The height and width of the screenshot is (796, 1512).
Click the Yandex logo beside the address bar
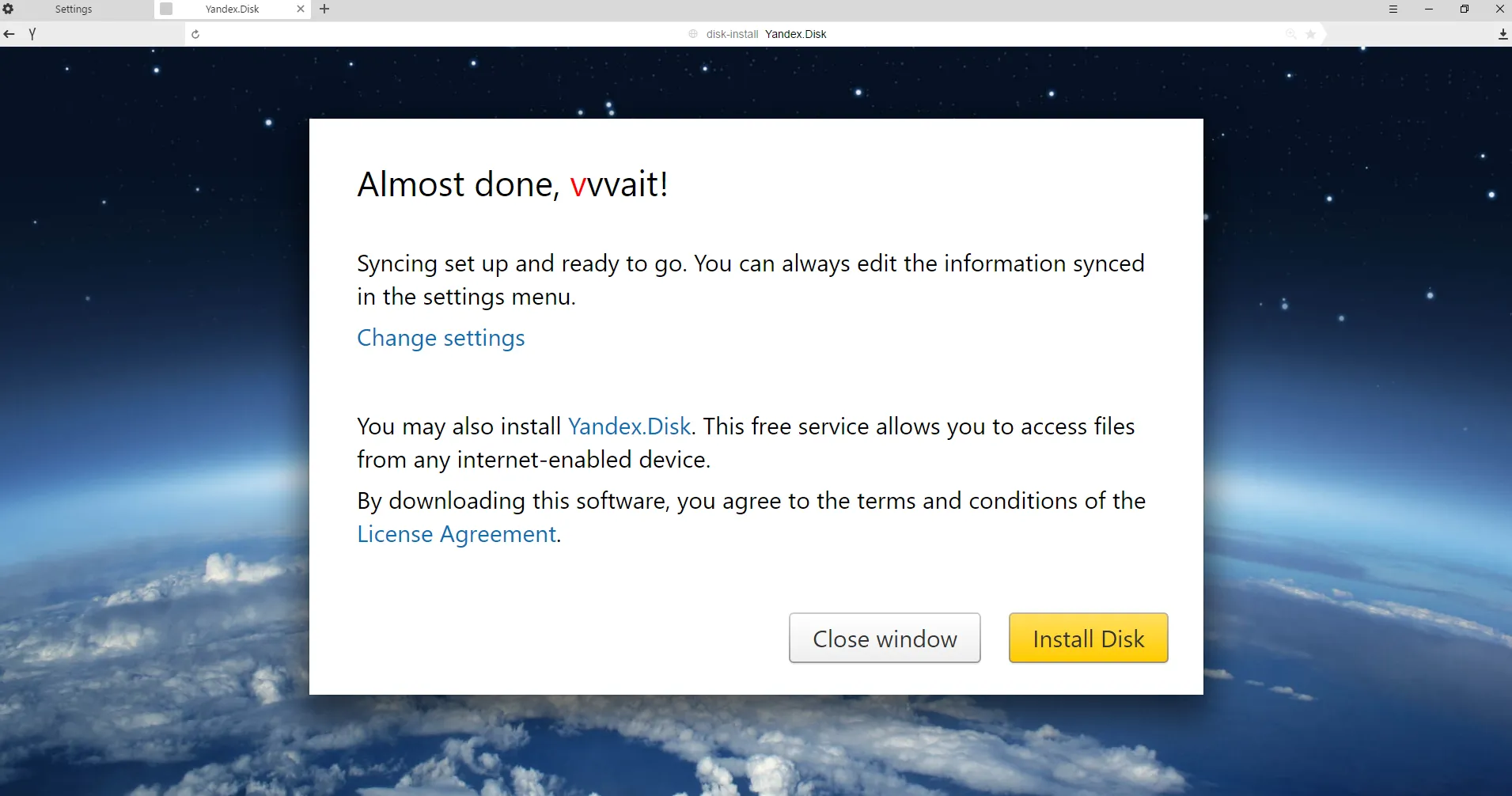(32, 33)
